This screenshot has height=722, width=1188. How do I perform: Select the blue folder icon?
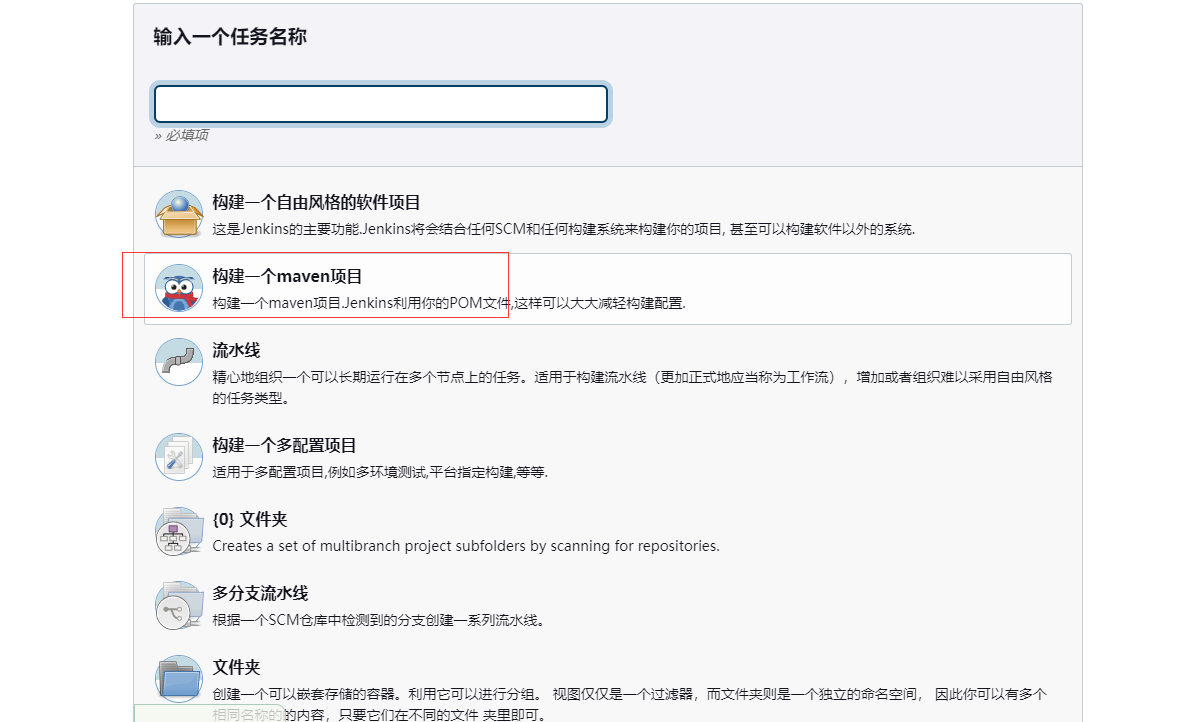click(179, 679)
